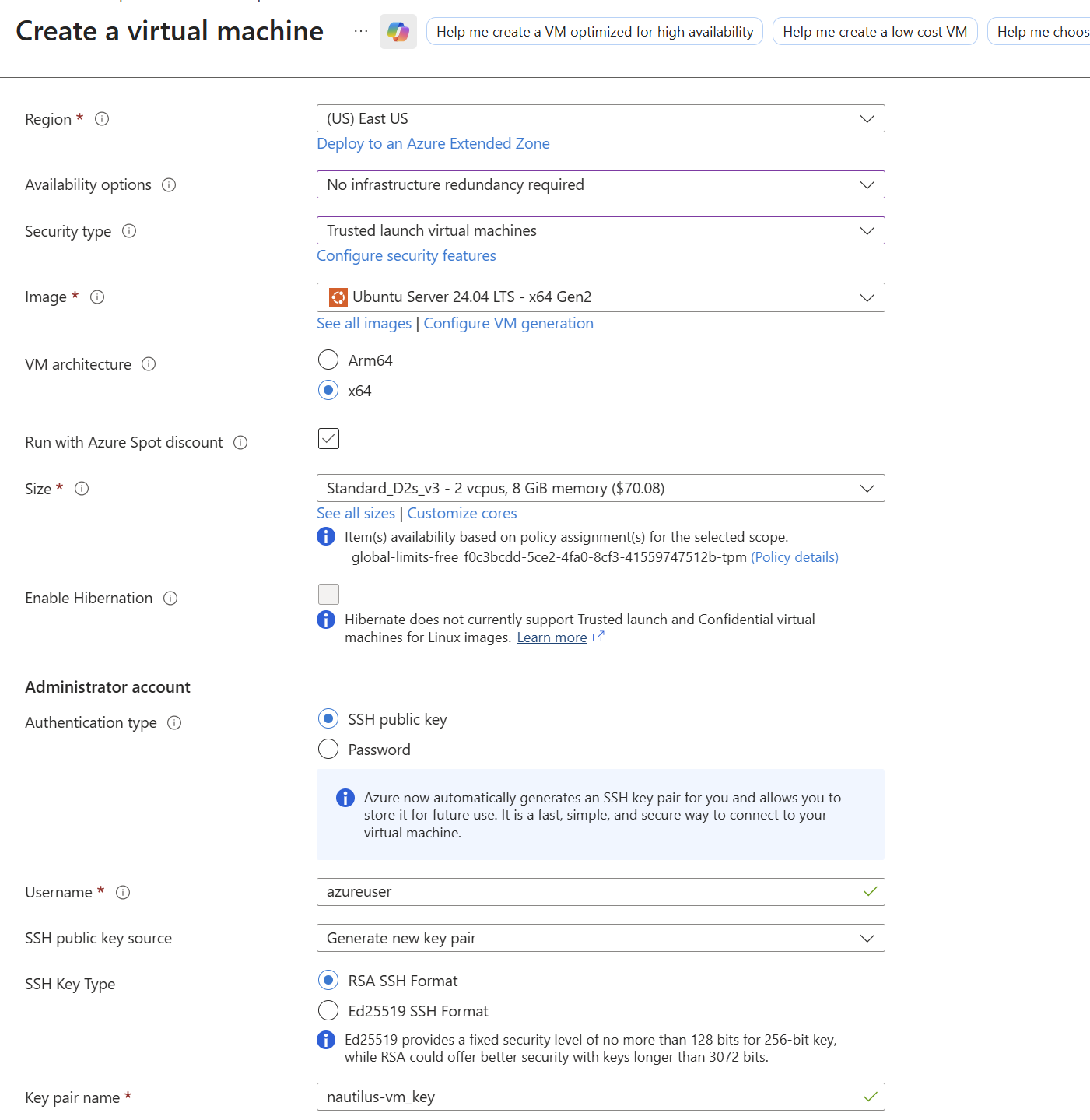The image size is (1090, 1120).
Task: Click the Region info icon
Action: point(102,119)
